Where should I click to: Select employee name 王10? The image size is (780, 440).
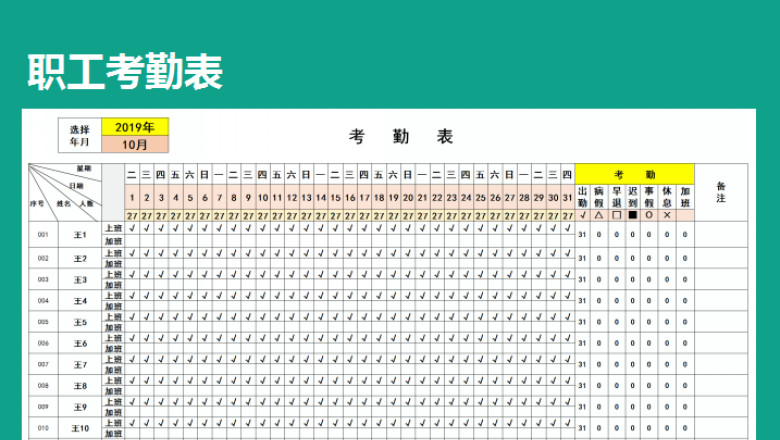click(80, 428)
